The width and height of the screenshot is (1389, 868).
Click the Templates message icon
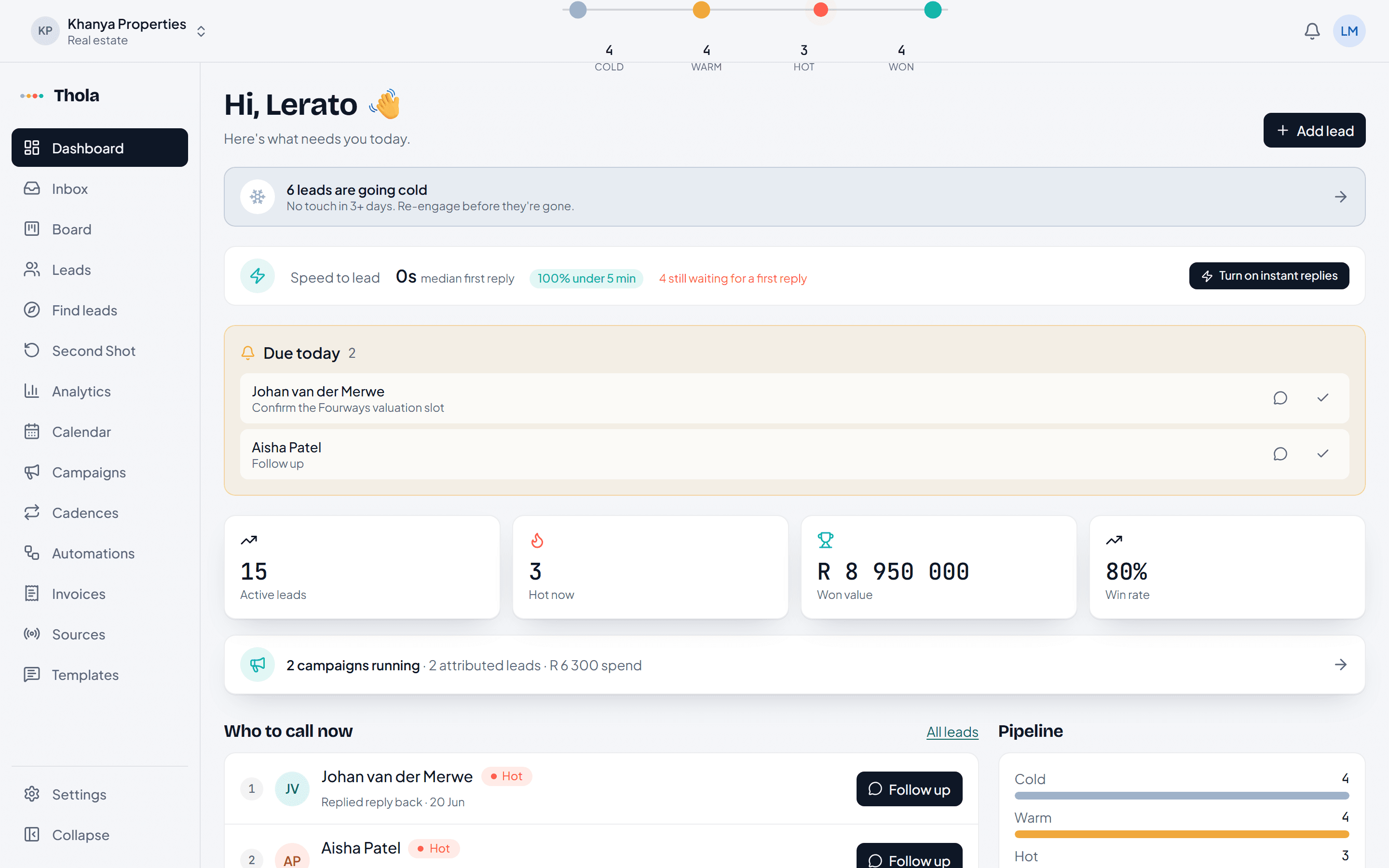31,674
